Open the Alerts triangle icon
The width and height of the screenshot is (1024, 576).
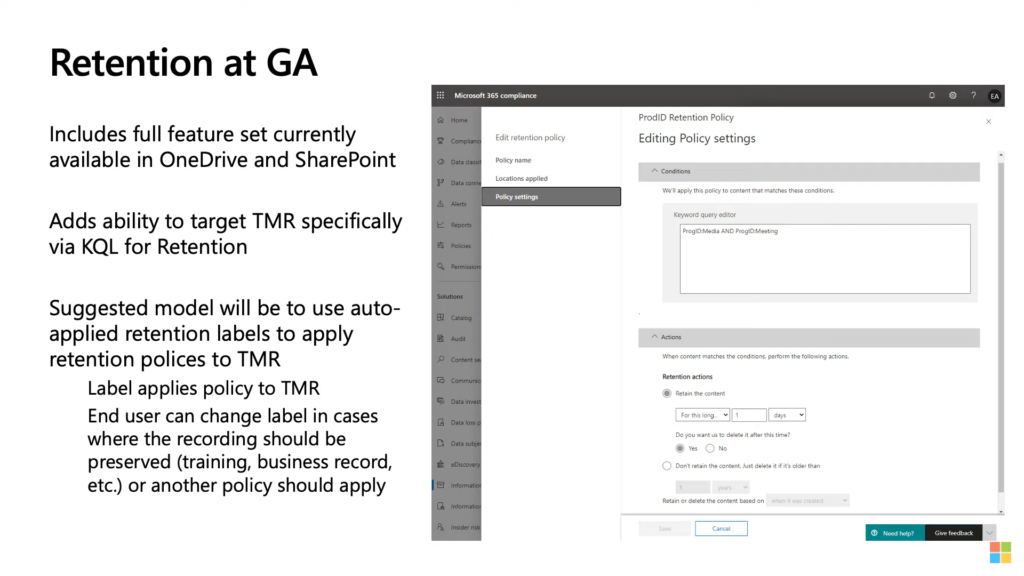tap(441, 204)
